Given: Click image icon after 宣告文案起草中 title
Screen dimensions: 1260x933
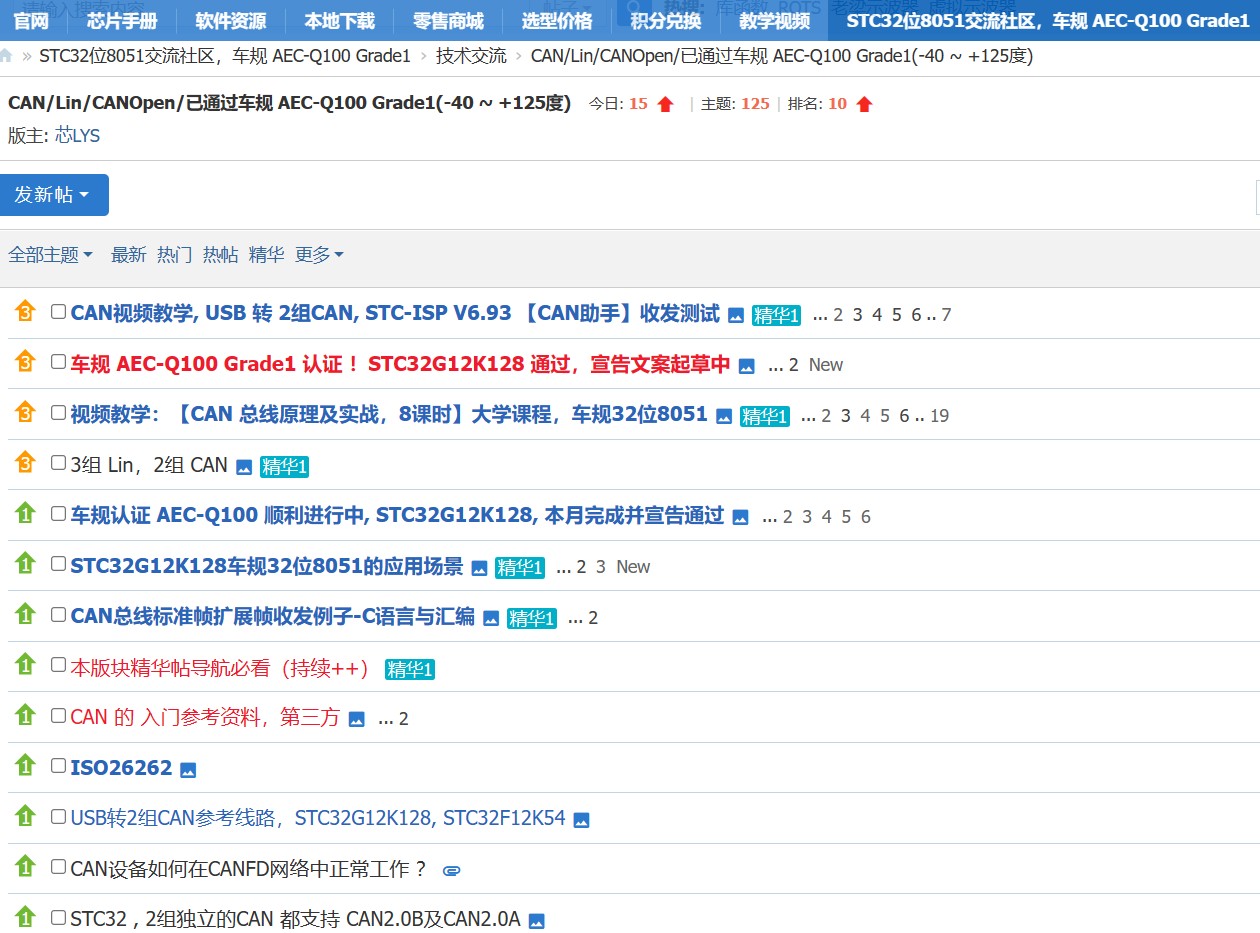Looking at the screenshot, I should [x=746, y=366].
